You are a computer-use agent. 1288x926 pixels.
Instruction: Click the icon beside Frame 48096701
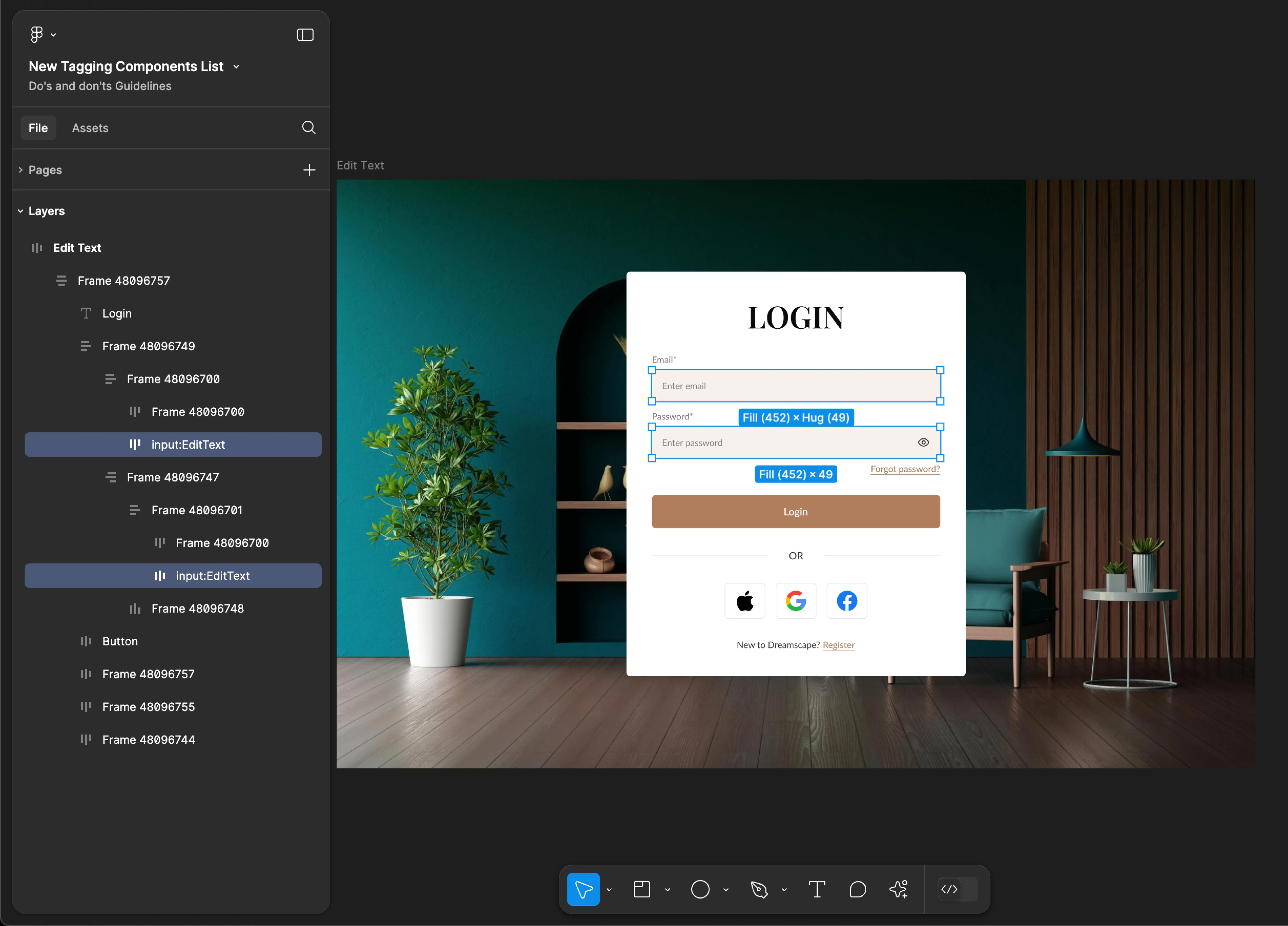[x=135, y=510]
